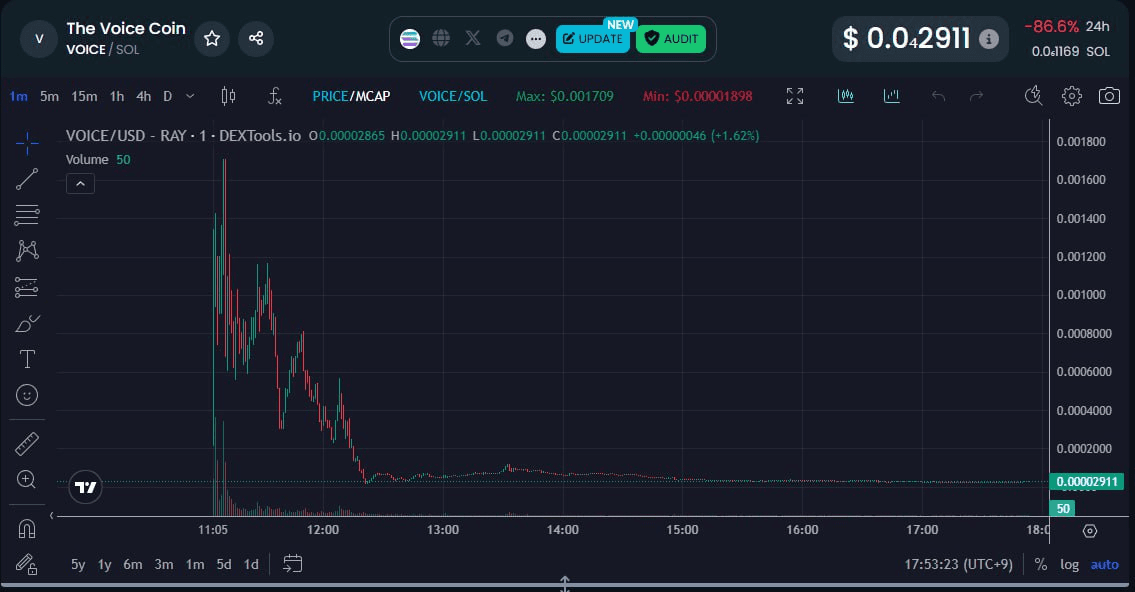Select the Text annotation tool

pyautogui.click(x=27, y=359)
